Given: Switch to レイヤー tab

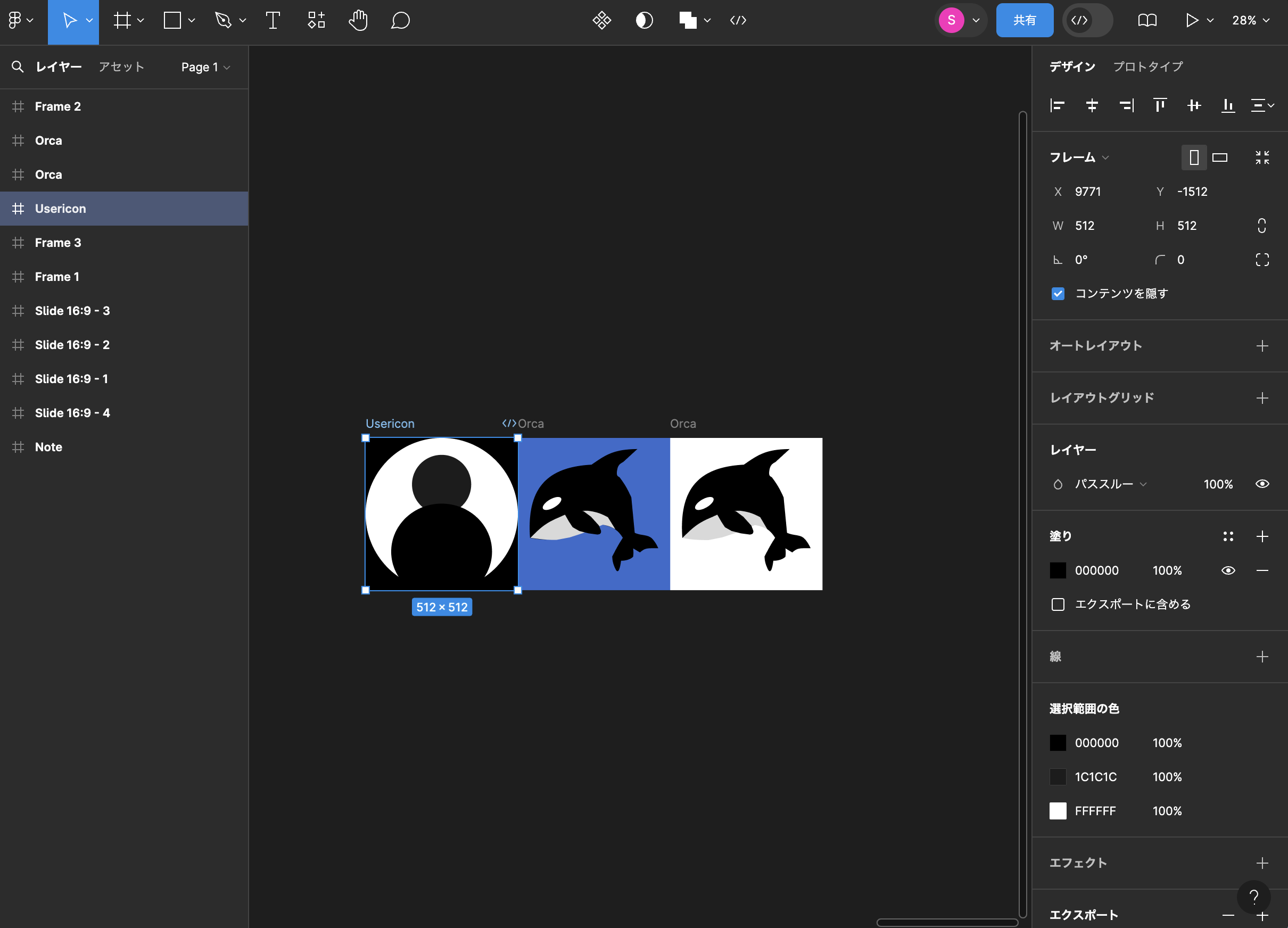Looking at the screenshot, I should tap(59, 67).
